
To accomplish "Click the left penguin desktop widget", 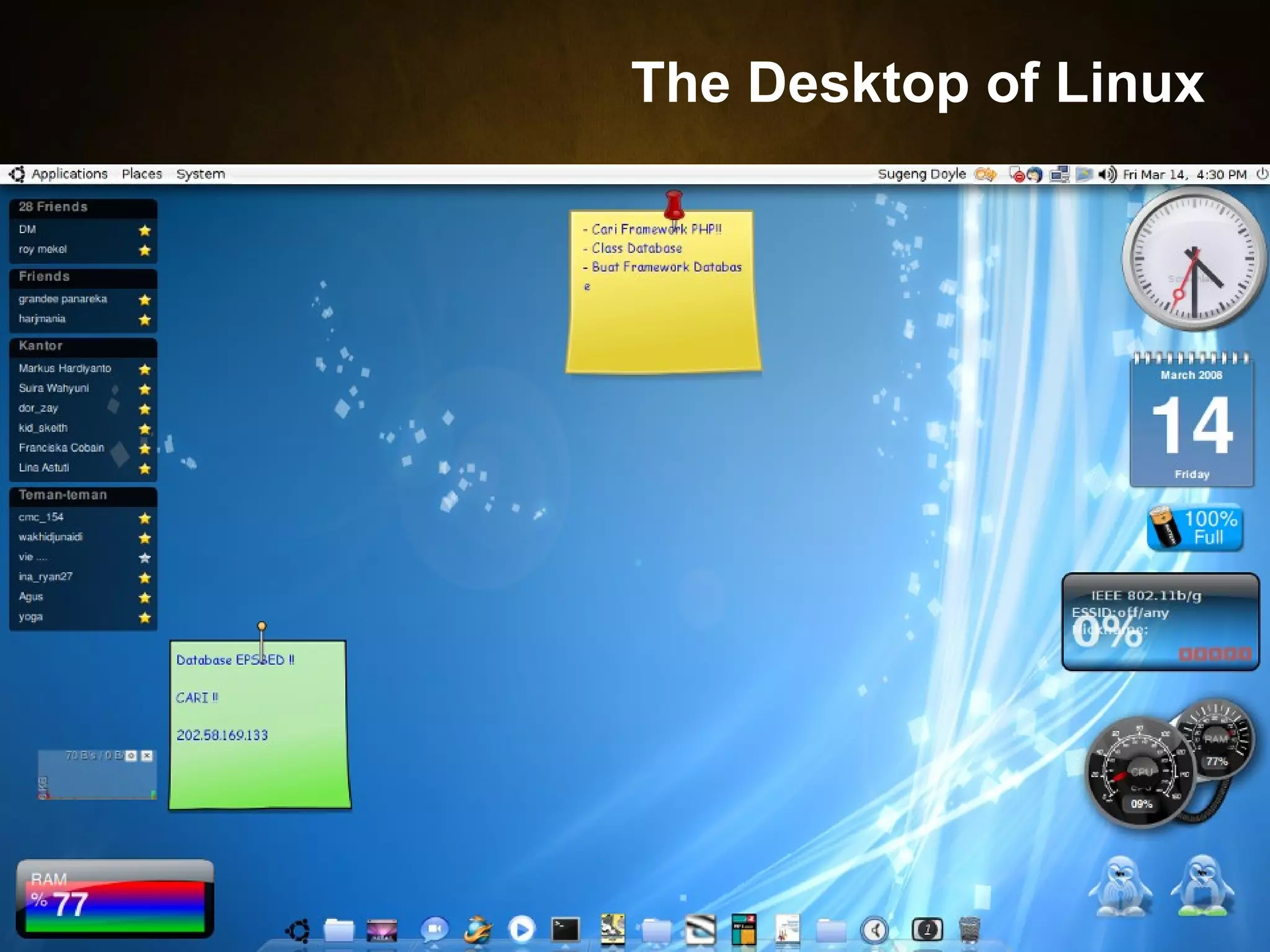I will [x=1120, y=886].
